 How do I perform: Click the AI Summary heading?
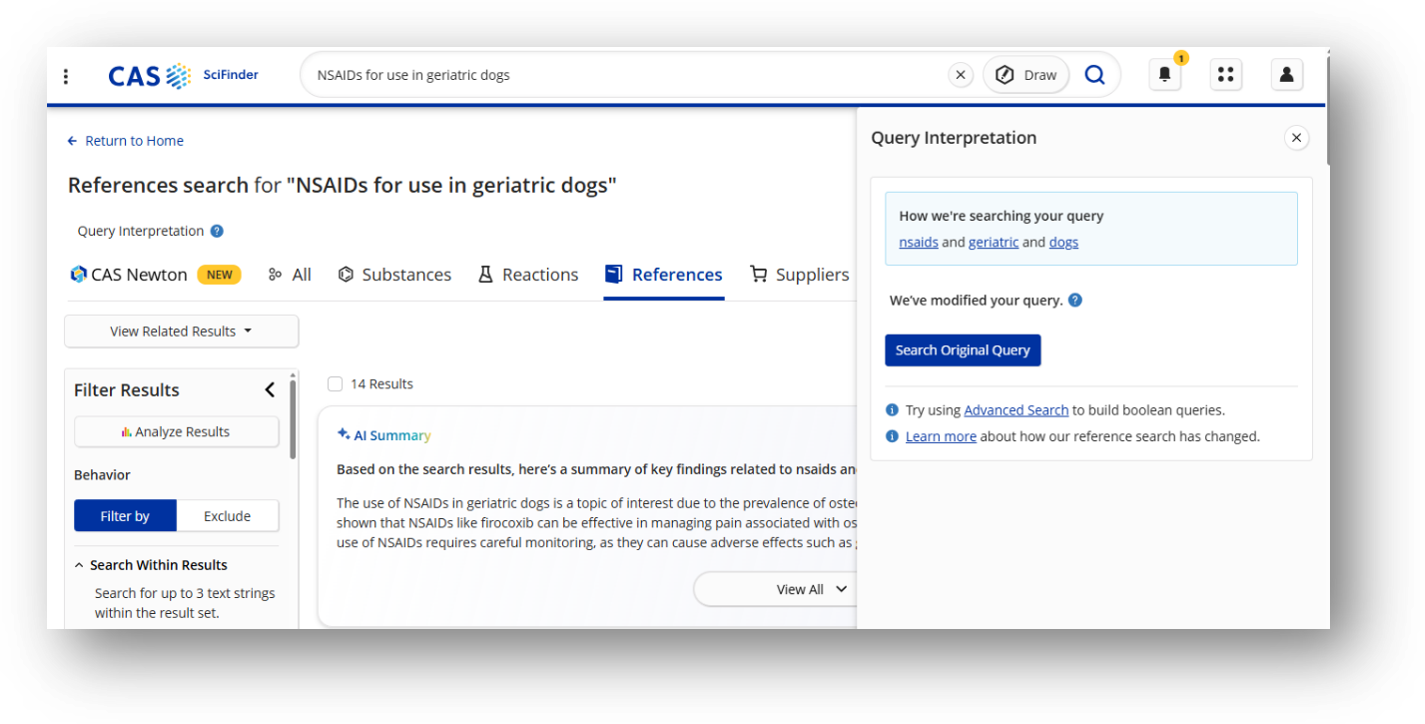pos(384,435)
